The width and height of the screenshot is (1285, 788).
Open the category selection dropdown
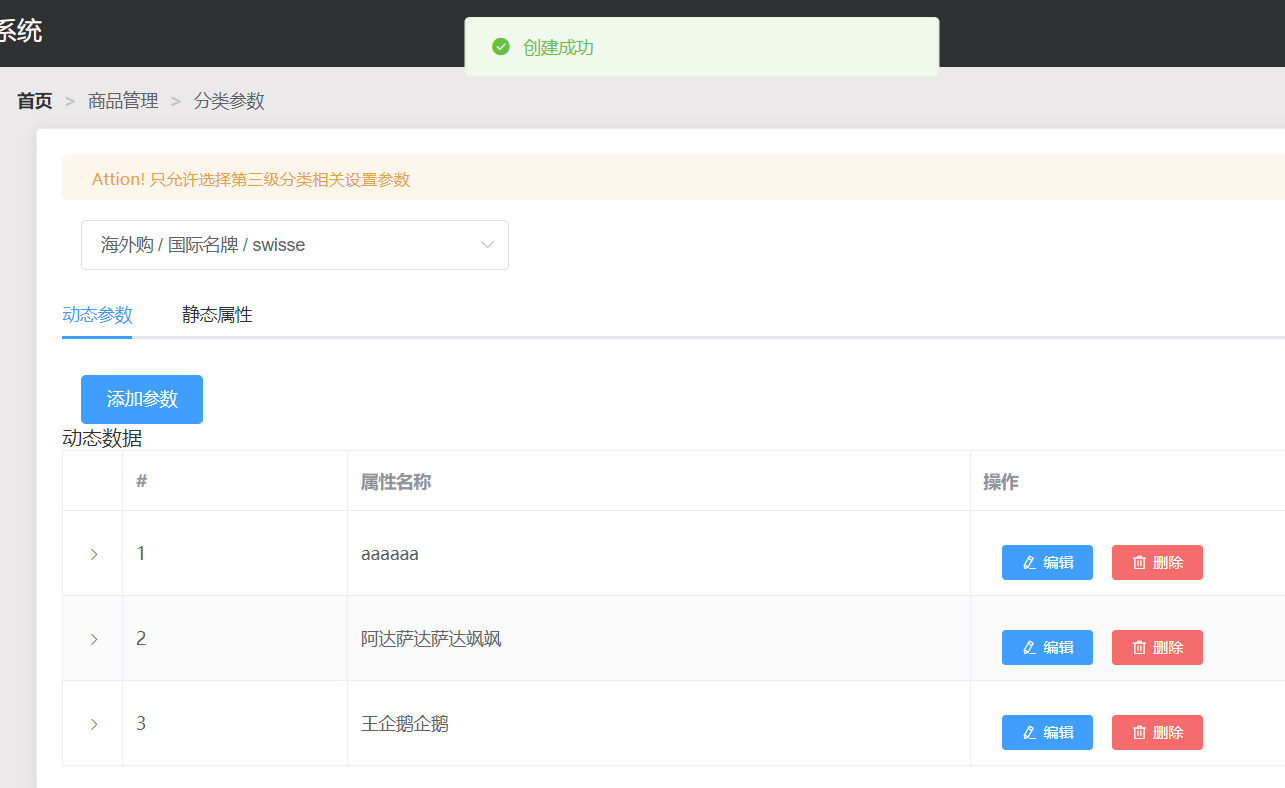pyautogui.click(x=294, y=244)
